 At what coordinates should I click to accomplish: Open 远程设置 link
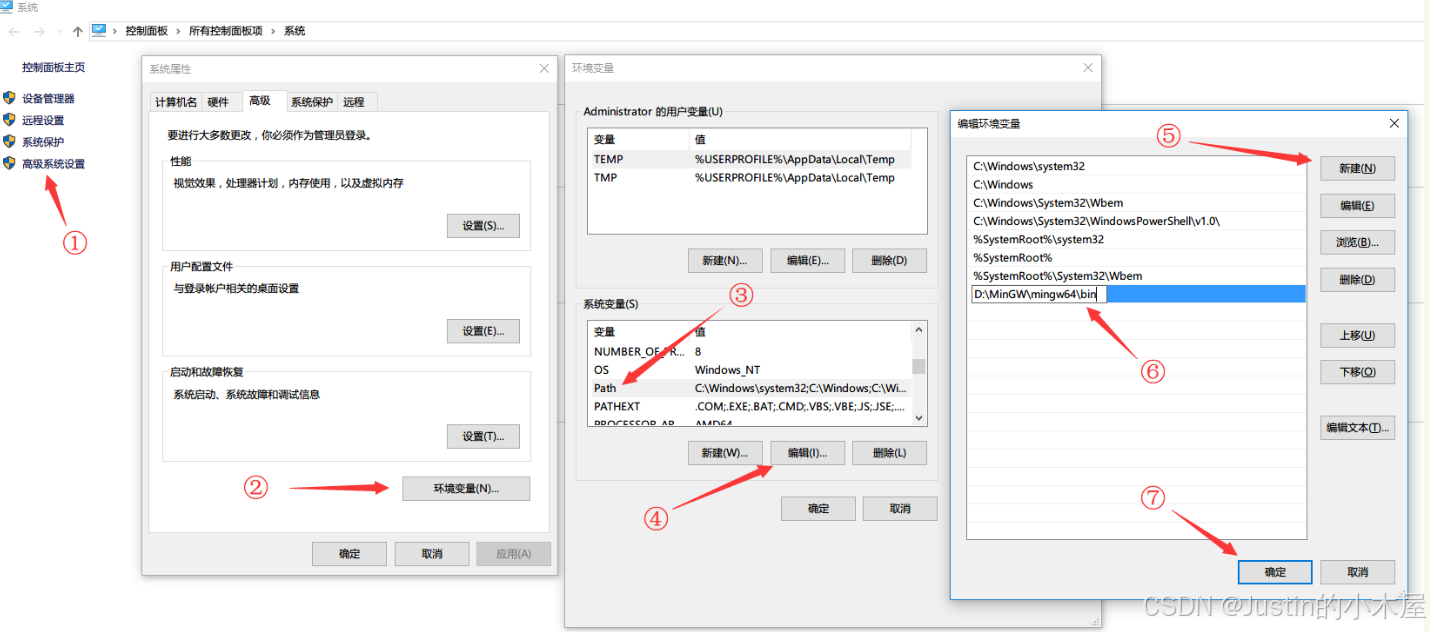pos(43,120)
